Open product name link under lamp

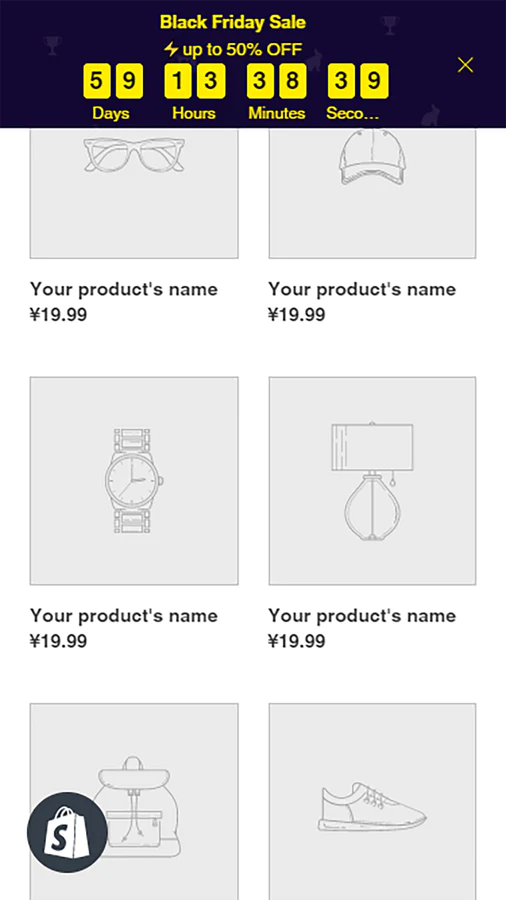pos(362,615)
